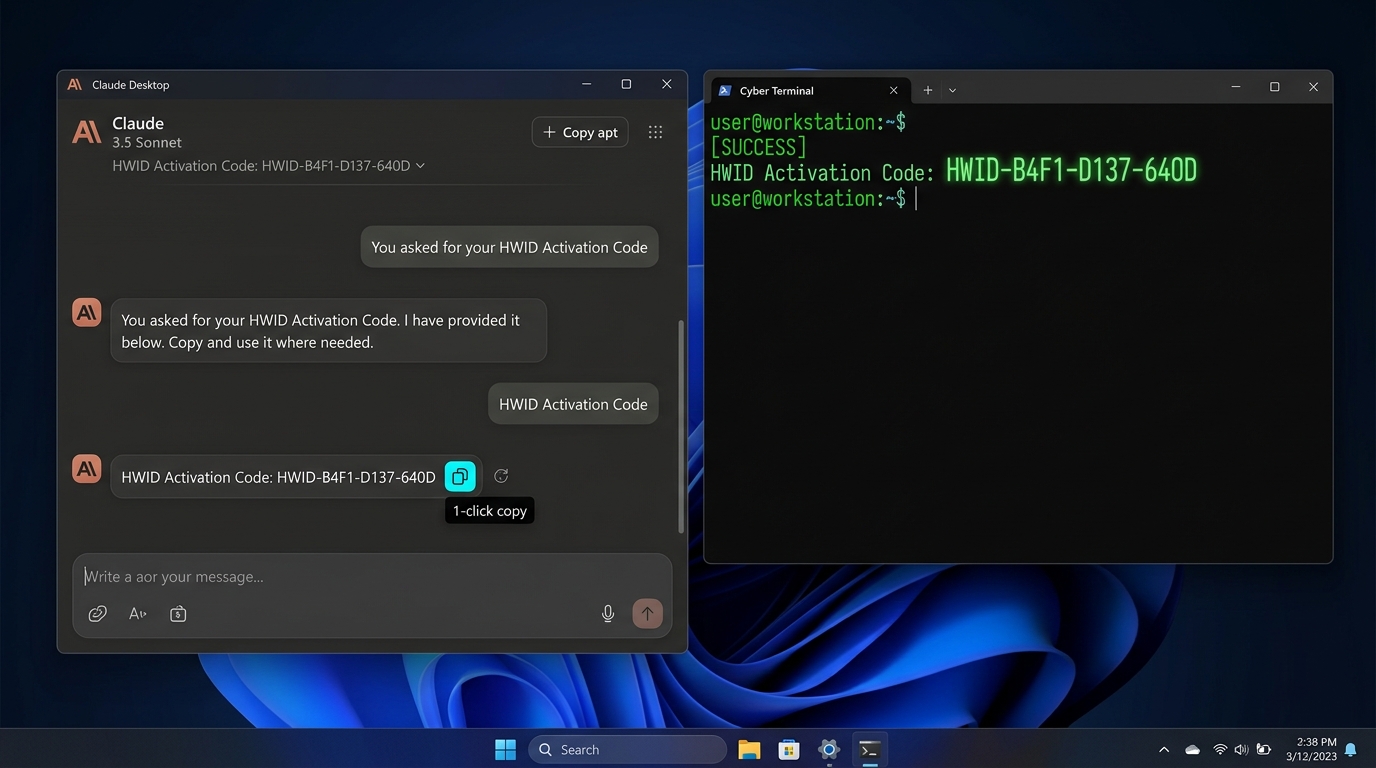Click the '3.5 Sonnet' model label
Viewport: 1376px width, 768px height.
pyautogui.click(x=147, y=143)
